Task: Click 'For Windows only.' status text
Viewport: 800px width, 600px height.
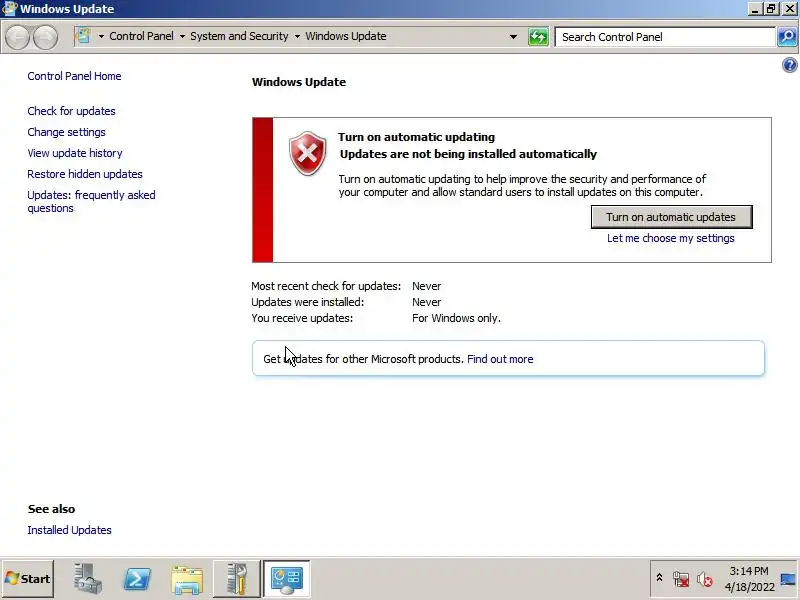Action: [457, 318]
